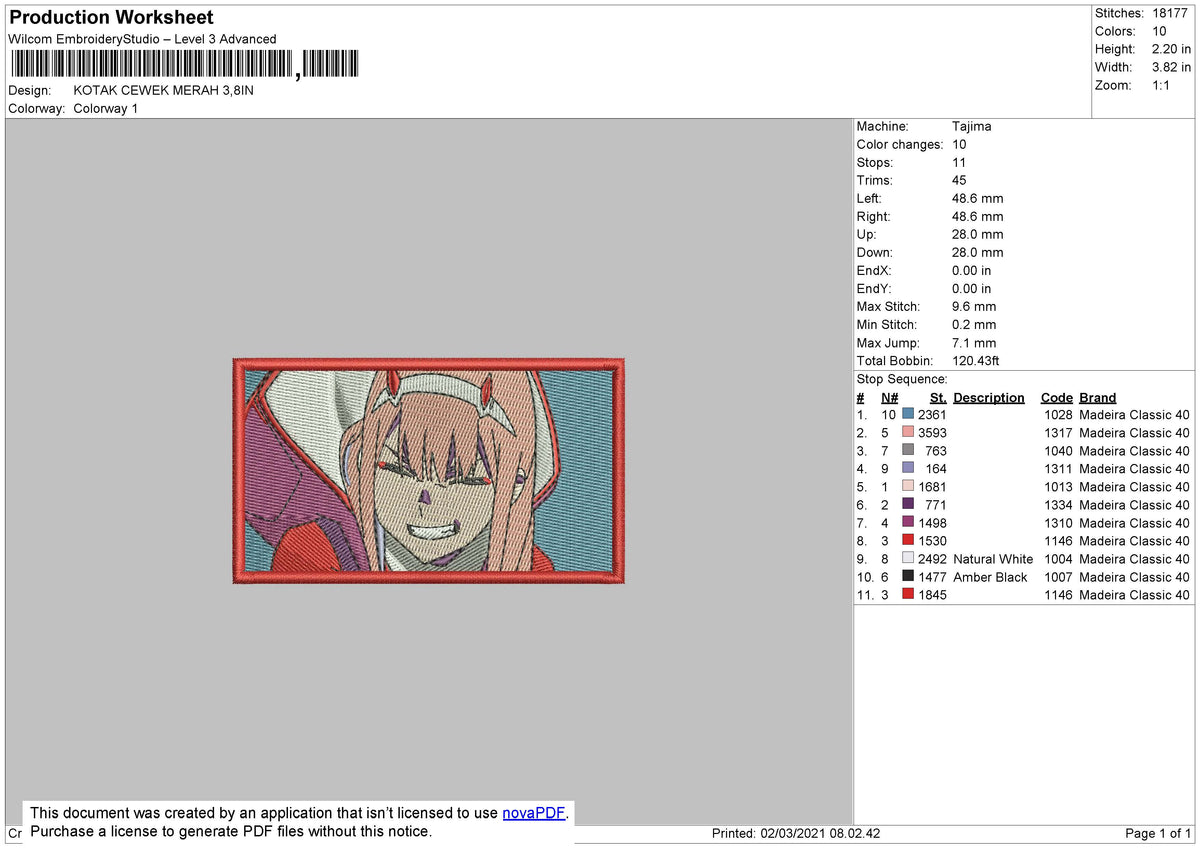Select the pink swatch beside stop 2
This screenshot has width=1200, height=848.
(906, 432)
